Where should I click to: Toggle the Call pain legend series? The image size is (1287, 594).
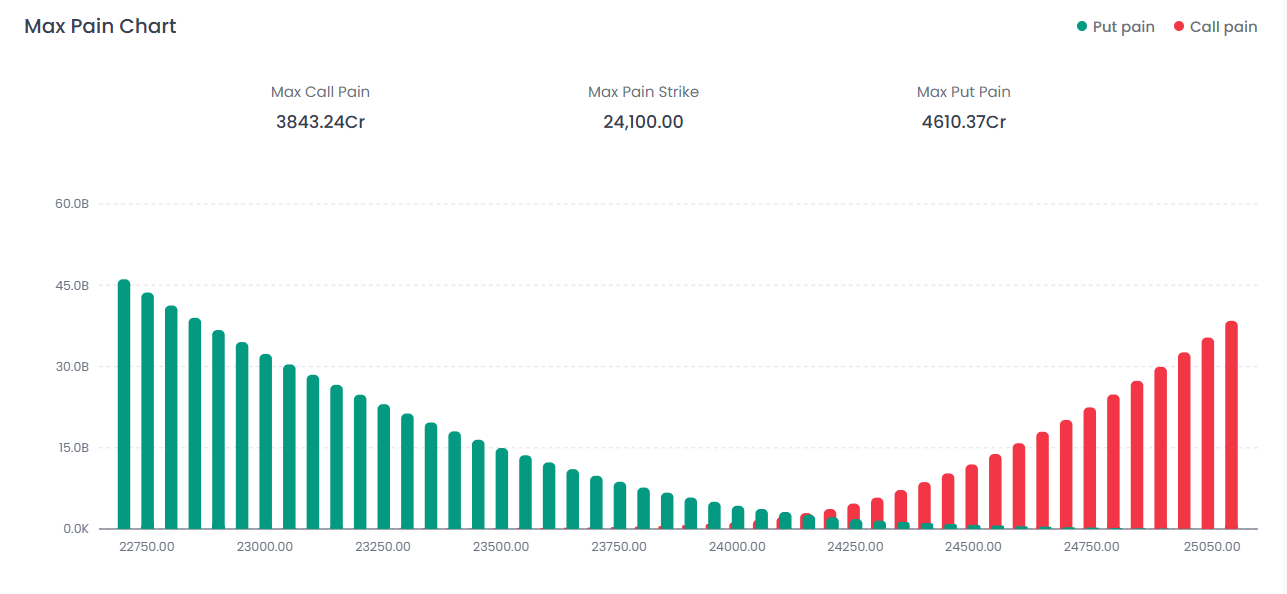(1222, 27)
